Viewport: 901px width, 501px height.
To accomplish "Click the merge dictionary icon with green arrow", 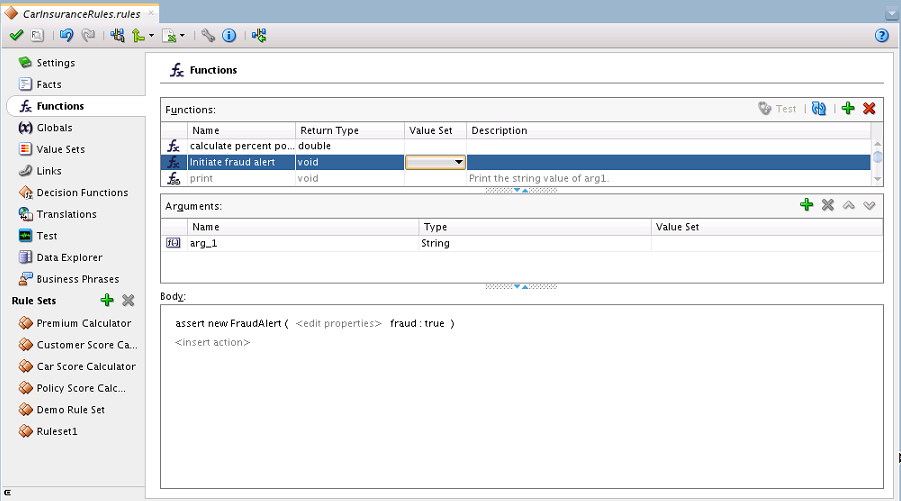I will pyautogui.click(x=259, y=36).
